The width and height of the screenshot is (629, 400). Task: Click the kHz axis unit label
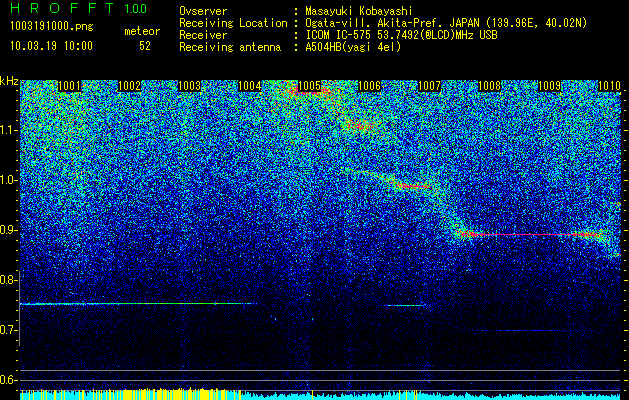tap(9, 81)
